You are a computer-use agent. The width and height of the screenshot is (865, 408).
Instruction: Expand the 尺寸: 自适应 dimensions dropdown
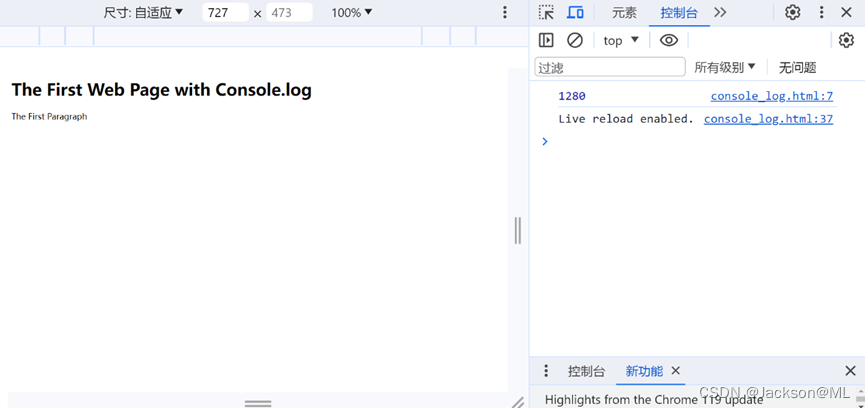coord(144,13)
